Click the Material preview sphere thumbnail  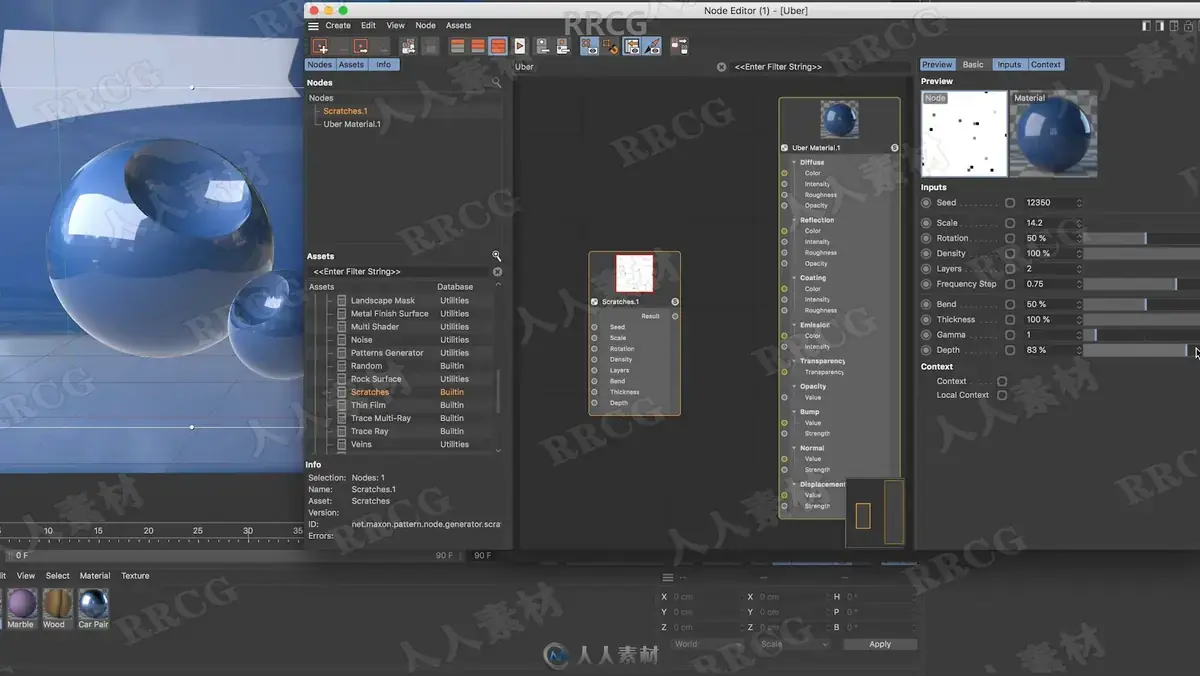pyautogui.click(x=1053, y=134)
